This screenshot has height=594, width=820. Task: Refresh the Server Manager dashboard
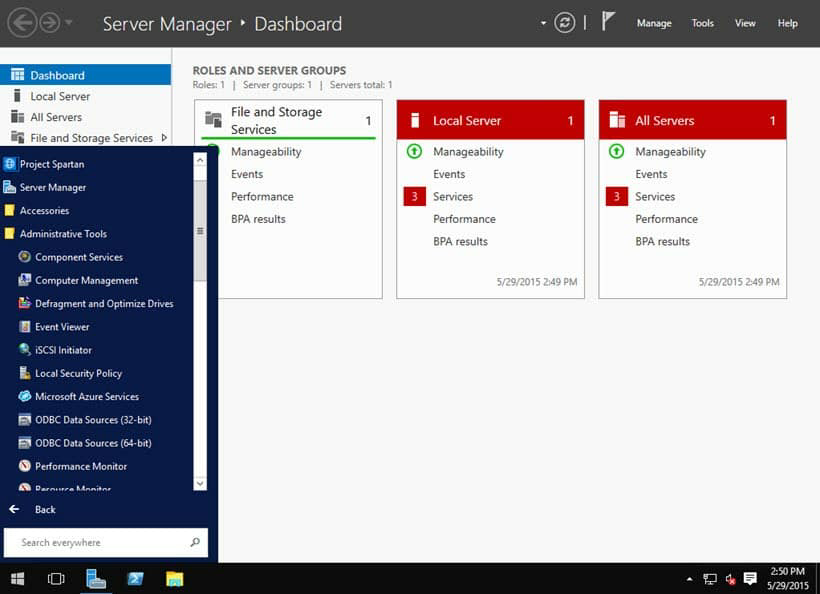point(564,21)
